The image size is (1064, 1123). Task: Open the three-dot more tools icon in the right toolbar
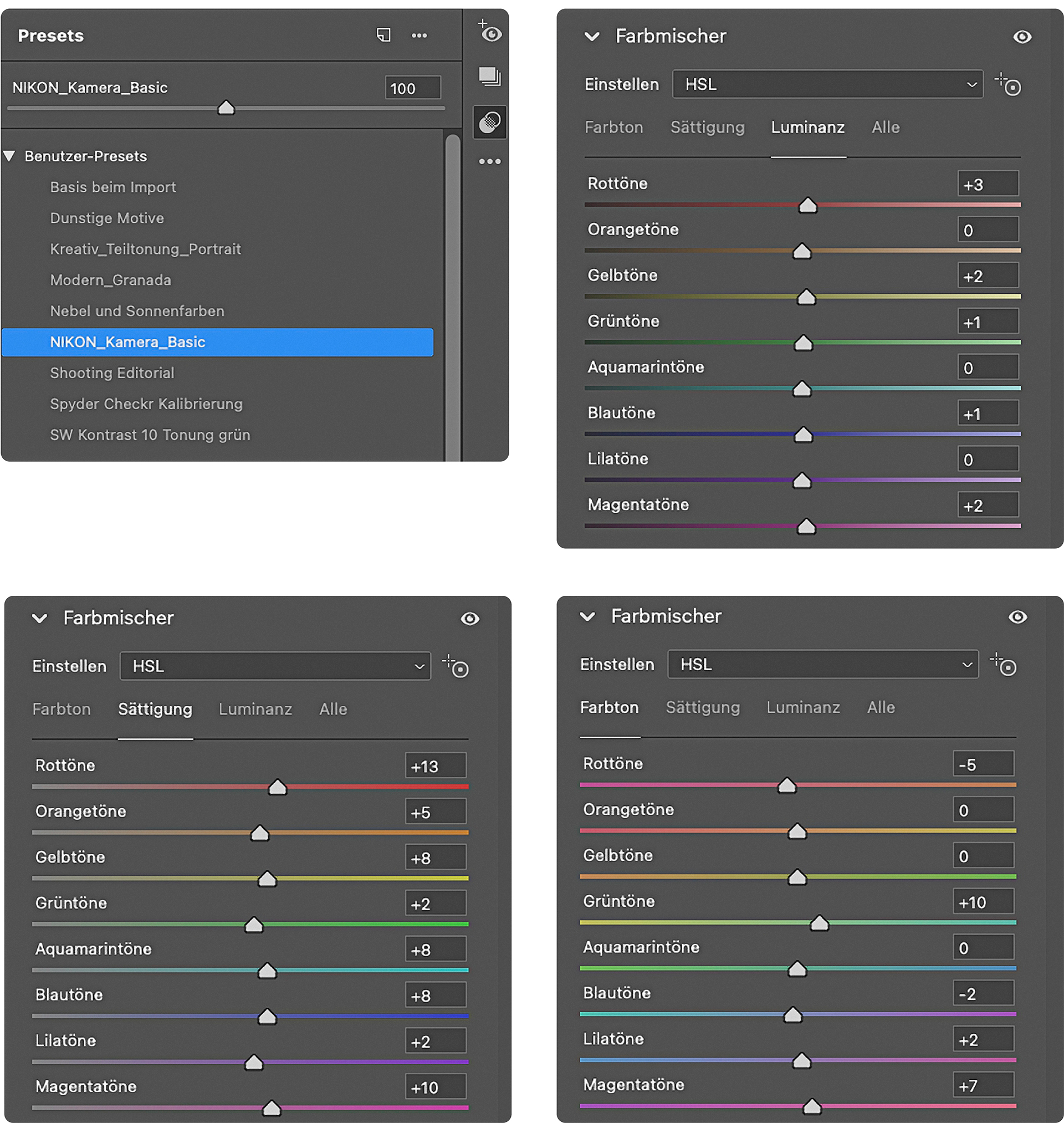coord(489,162)
